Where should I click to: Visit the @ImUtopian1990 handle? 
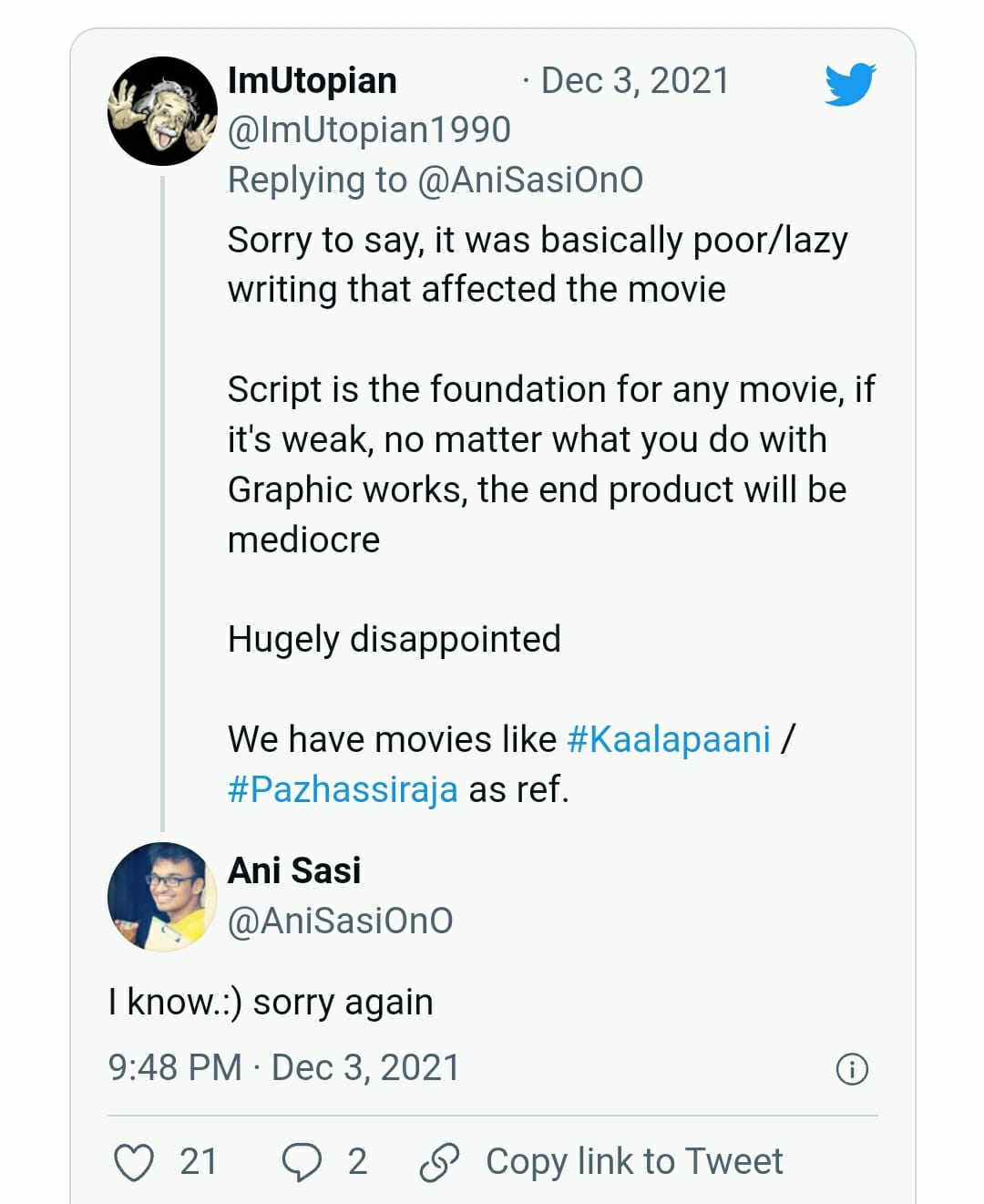[x=369, y=129]
